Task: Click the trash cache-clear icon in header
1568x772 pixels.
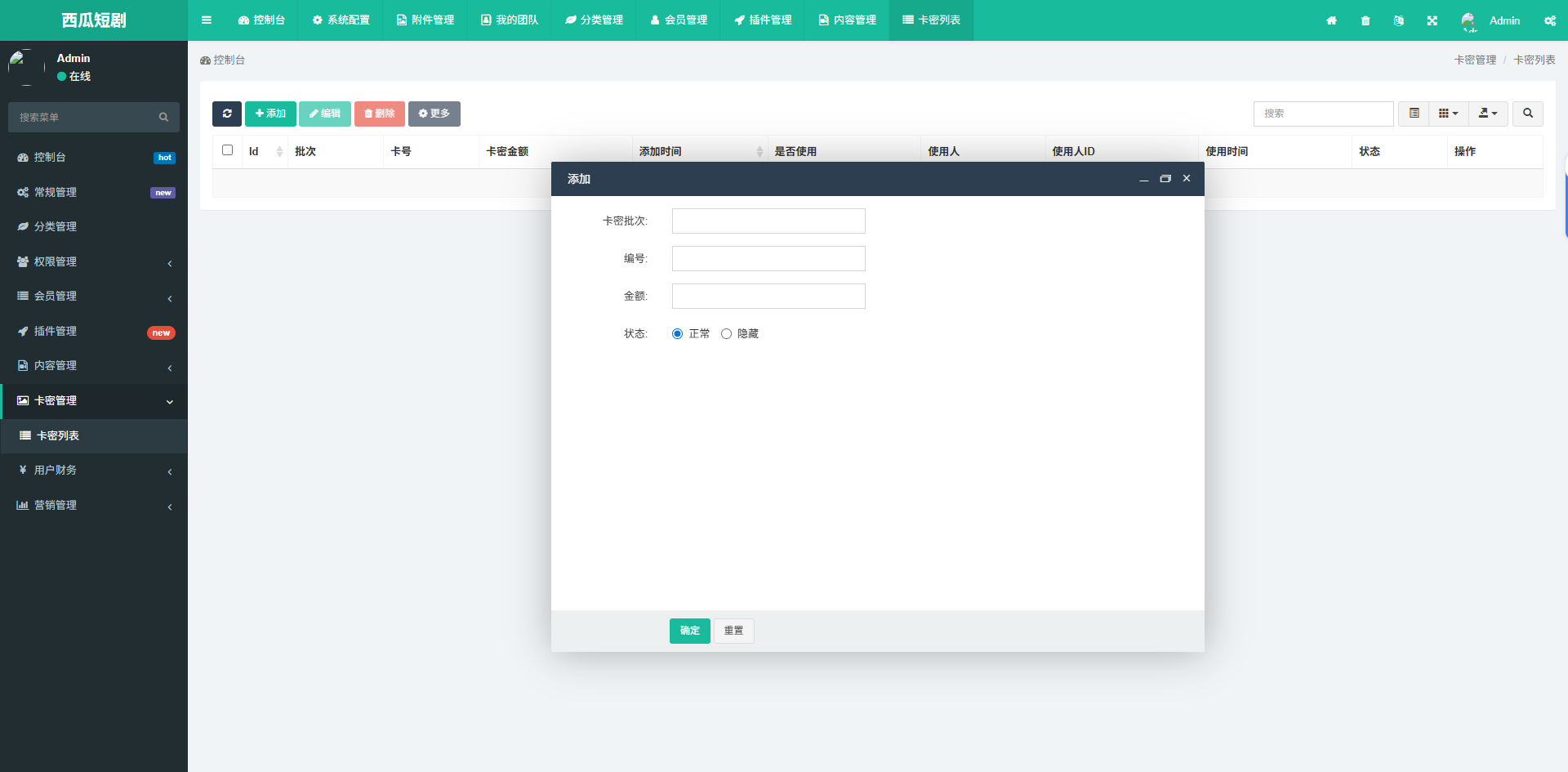Action: click(x=1365, y=20)
